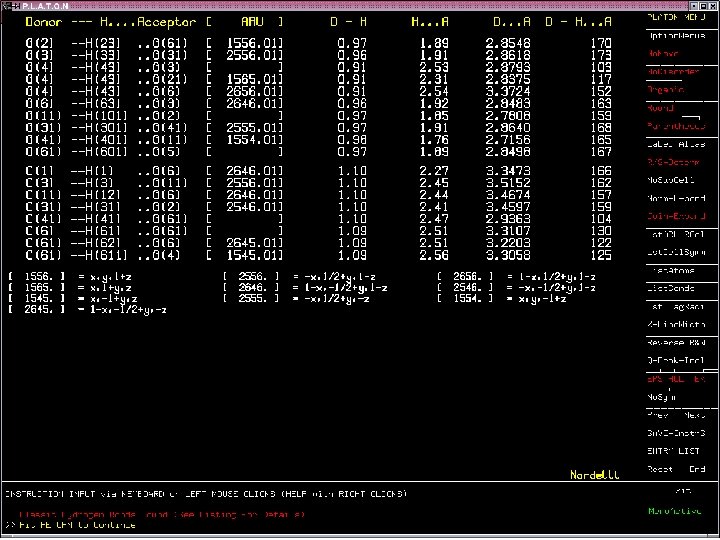The height and width of the screenshot is (540, 720).
Task: Click SAVE-InstrS in side menu
Action: pyautogui.click(x=676, y=433)
